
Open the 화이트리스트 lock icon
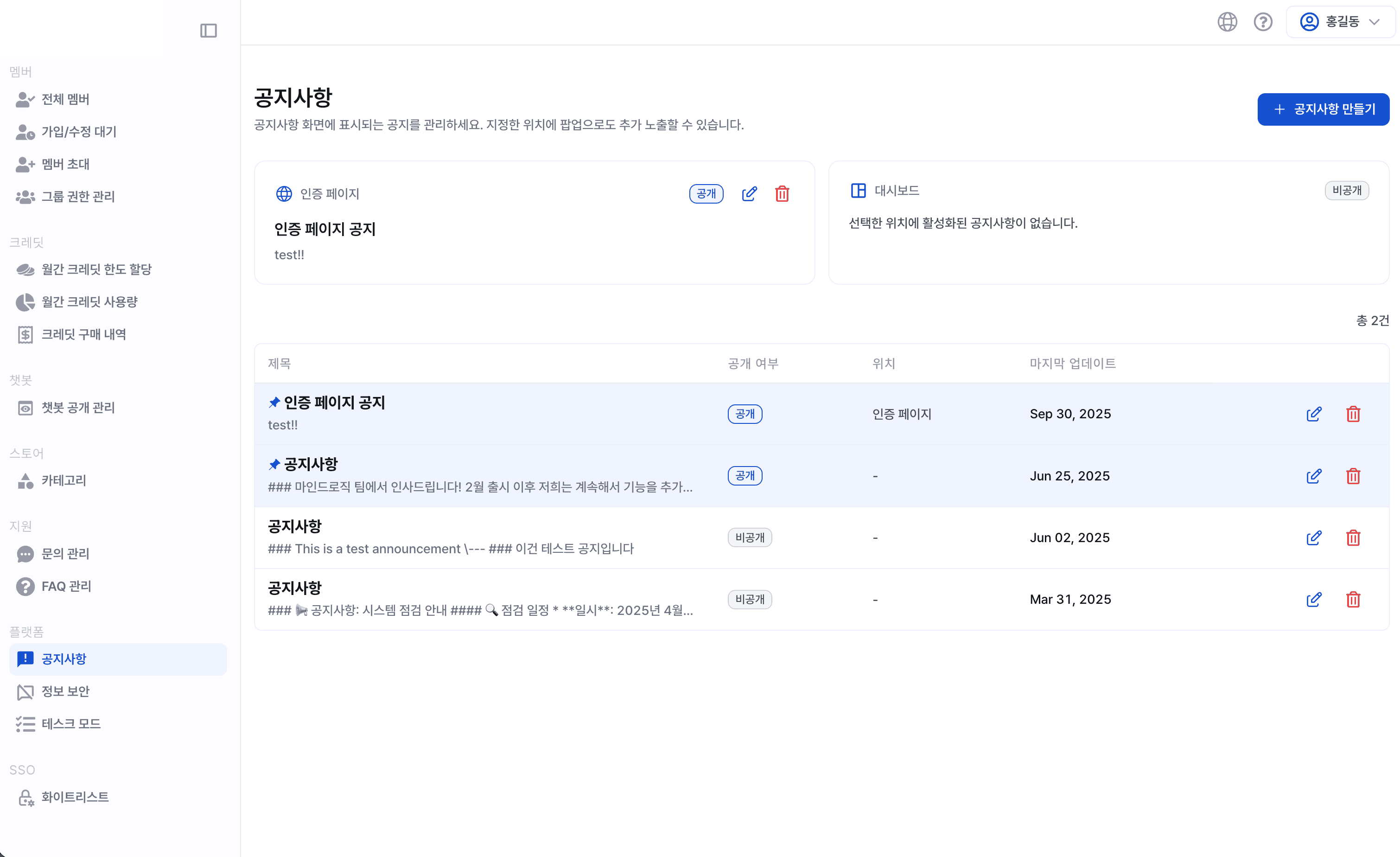(x=25, y=797)
